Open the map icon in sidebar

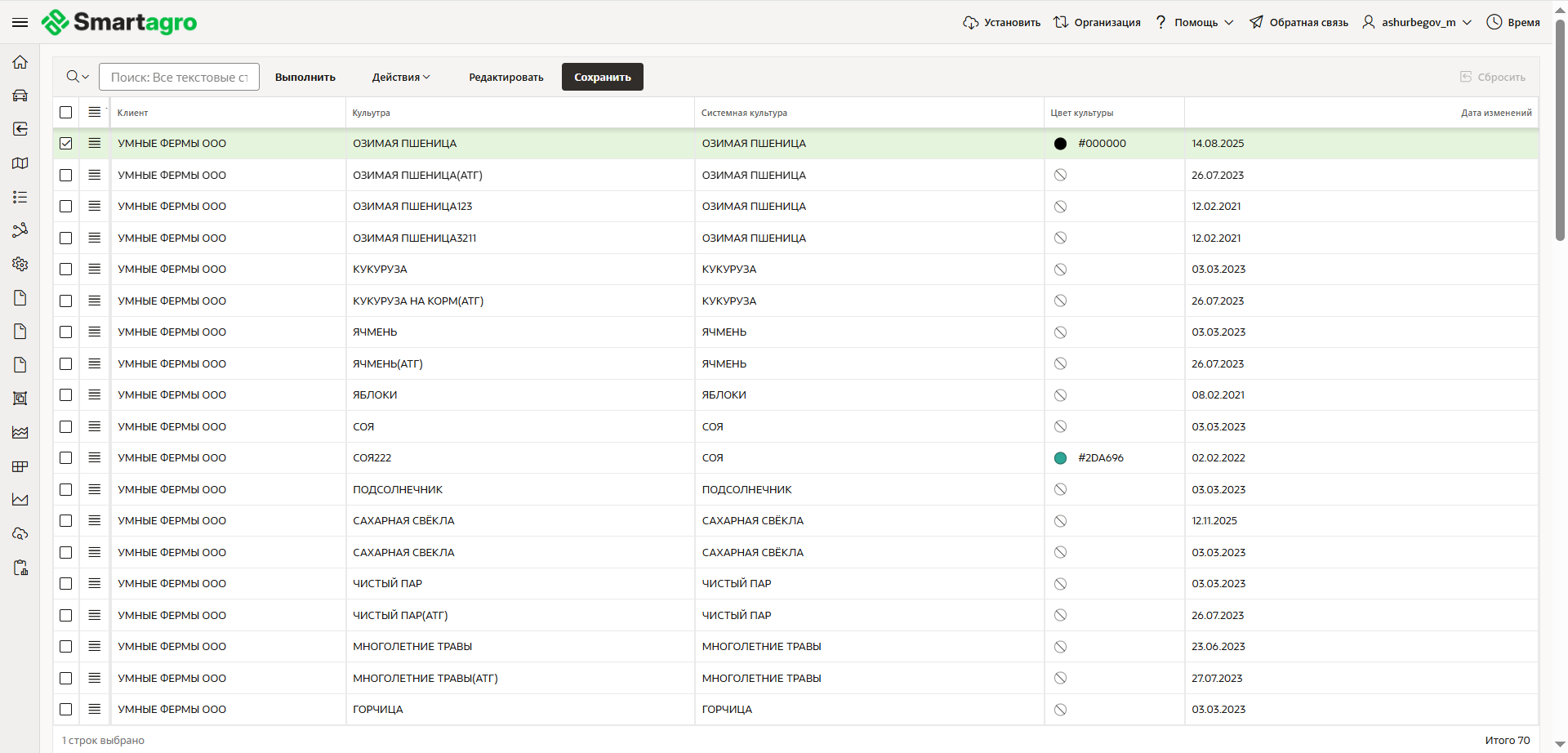click(20, 163)
